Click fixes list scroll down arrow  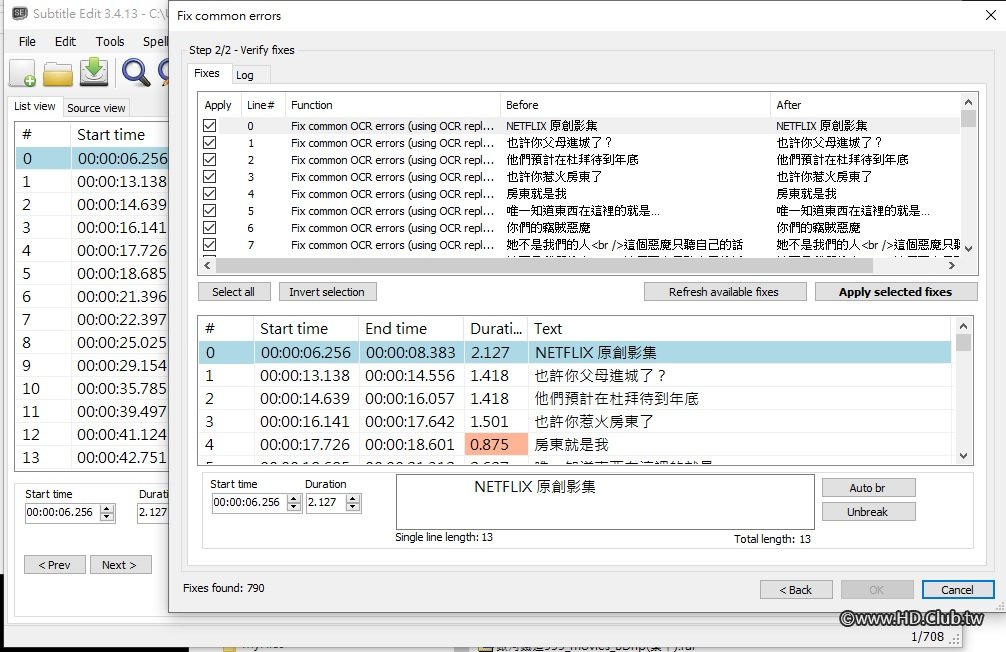[x=968, y=249]
